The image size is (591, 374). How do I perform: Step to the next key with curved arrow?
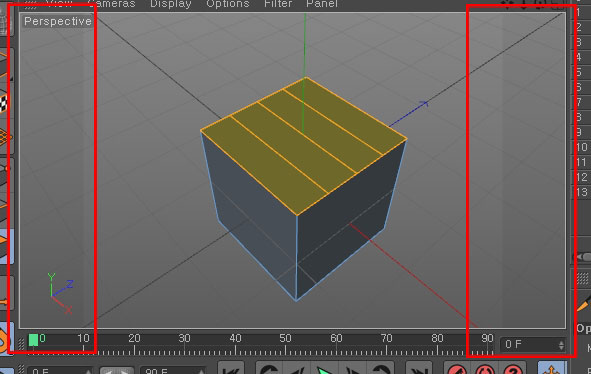point(380,368)
